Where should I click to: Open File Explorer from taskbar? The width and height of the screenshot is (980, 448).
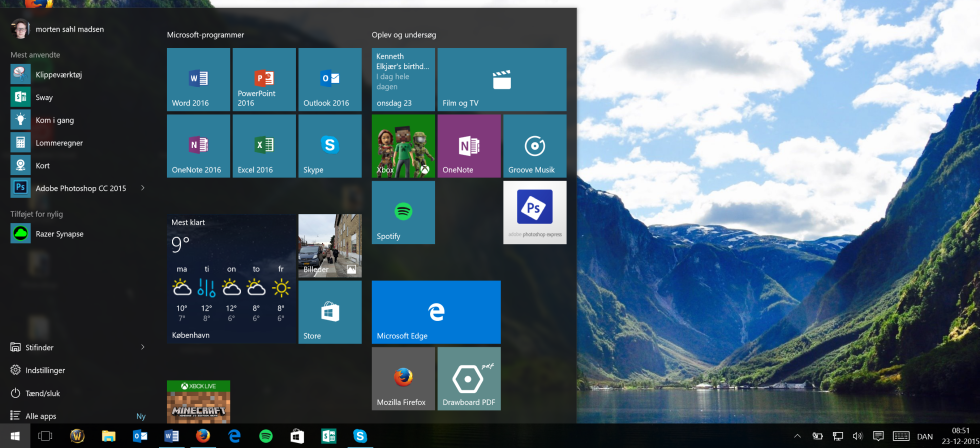(x=109, y=436)
